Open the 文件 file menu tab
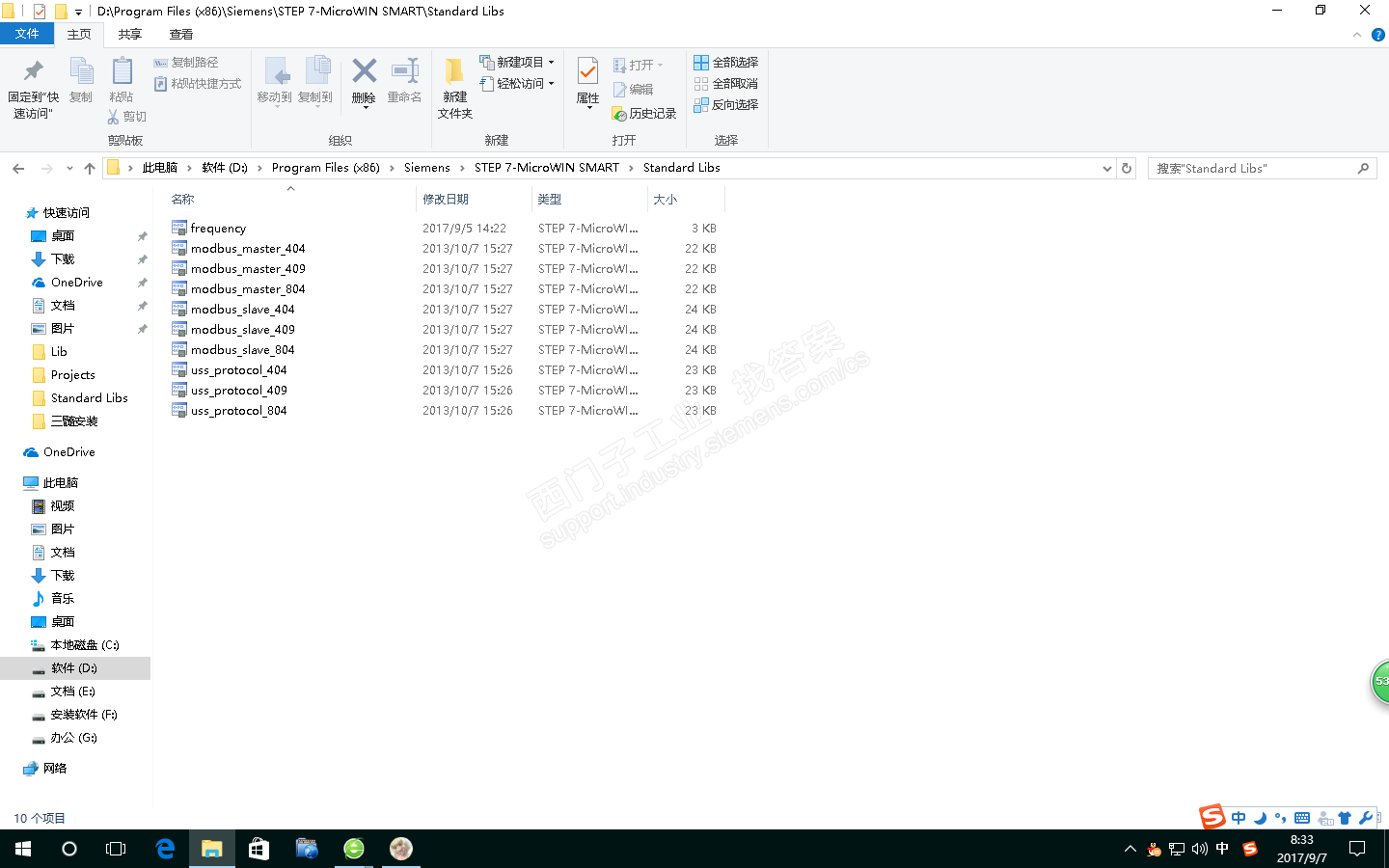This screenshot has width=1389, height=868. 27,34
